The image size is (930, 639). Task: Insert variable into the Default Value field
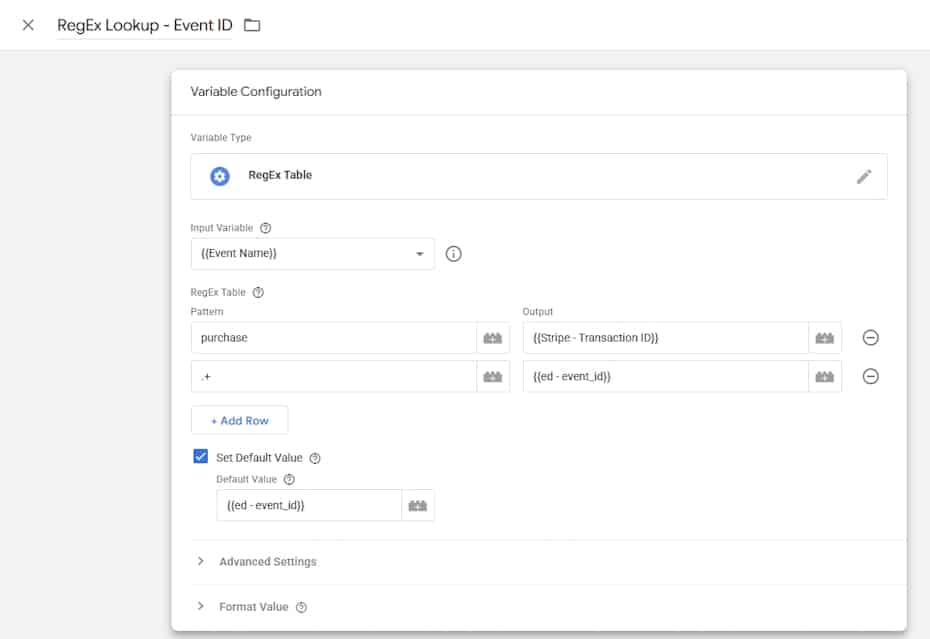tap(418, 506)
